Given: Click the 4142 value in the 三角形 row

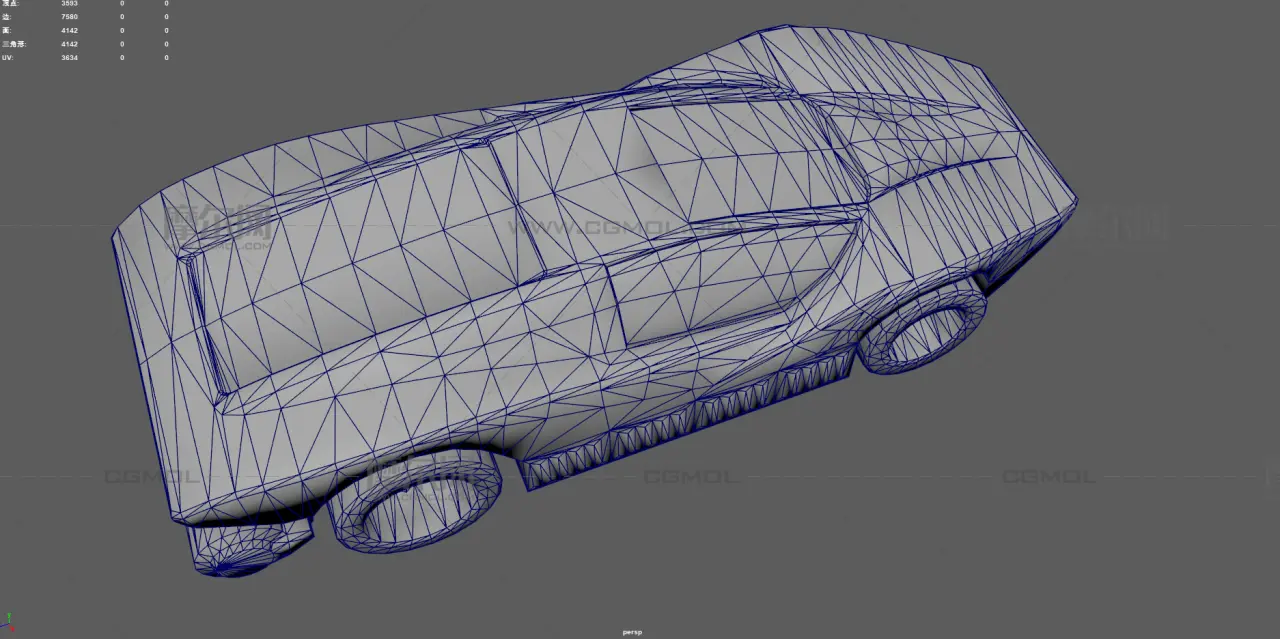Looking at the screenshot, I should pyautogui.click(x=69, y=44).
